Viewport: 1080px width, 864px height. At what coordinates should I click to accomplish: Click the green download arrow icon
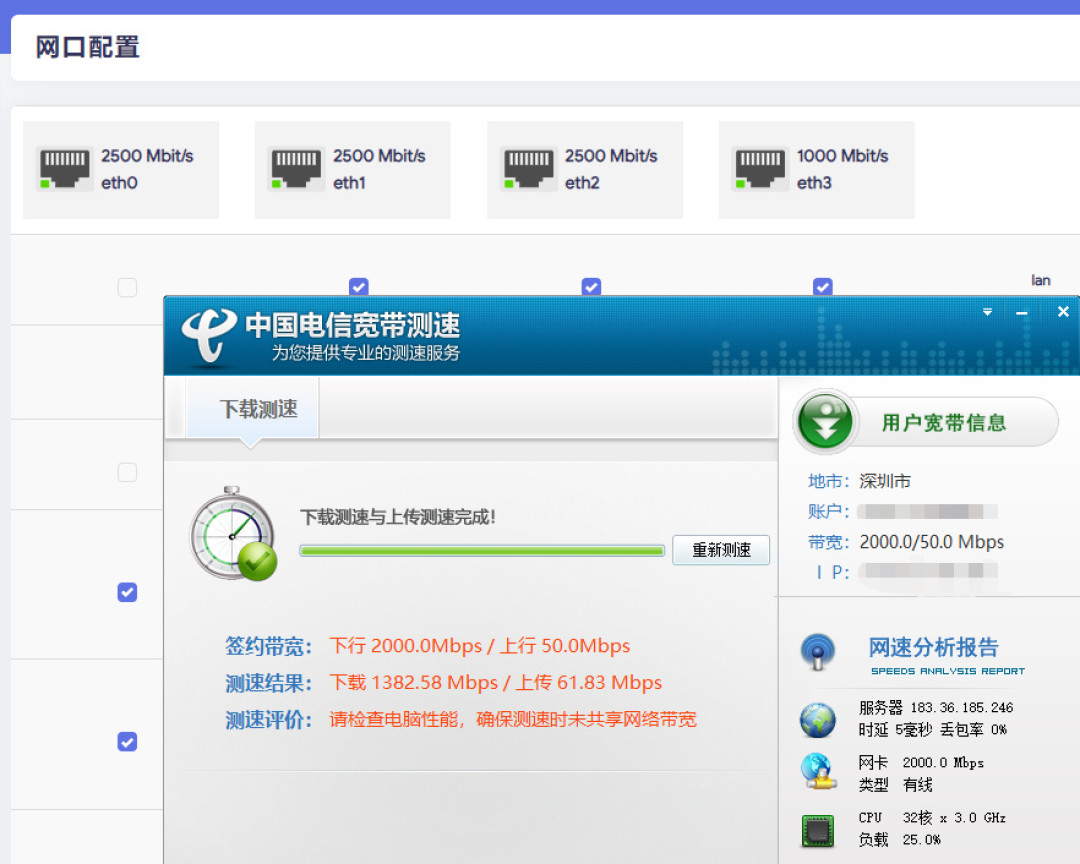[x=825, y=422]
